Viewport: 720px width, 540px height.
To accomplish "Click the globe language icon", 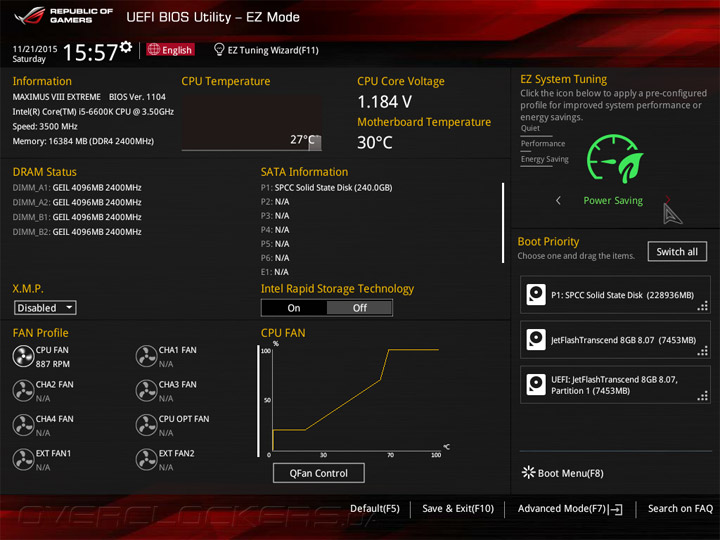I will [154, 49].
